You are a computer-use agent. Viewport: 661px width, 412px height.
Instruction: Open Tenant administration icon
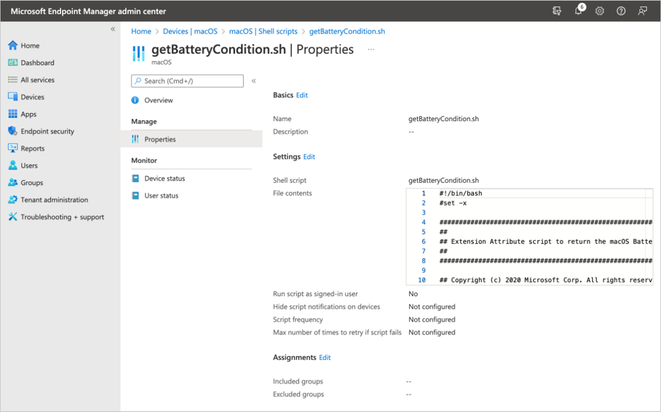pos(13,199)
